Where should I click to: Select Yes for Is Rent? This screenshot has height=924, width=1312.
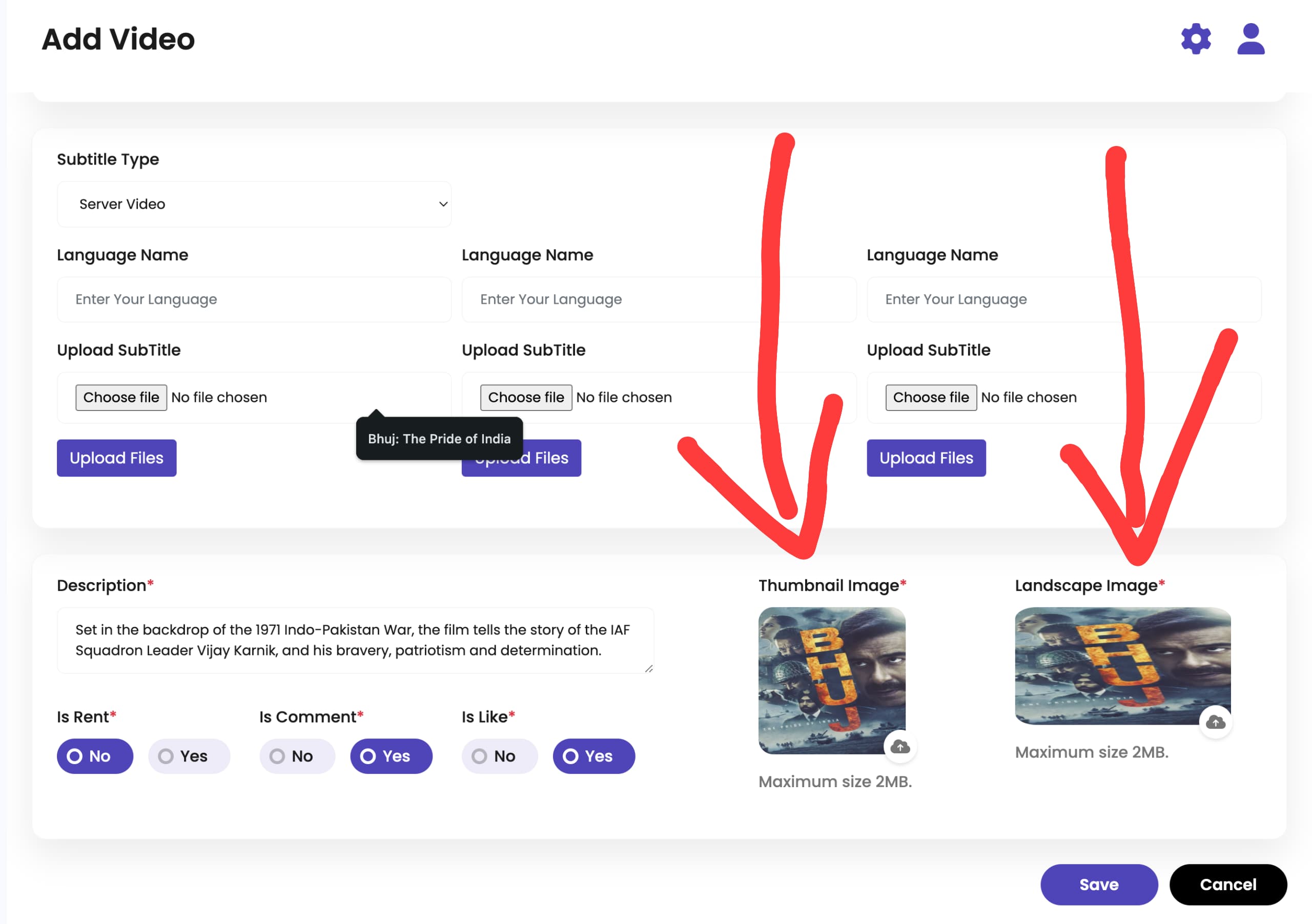tap(189, 756)
